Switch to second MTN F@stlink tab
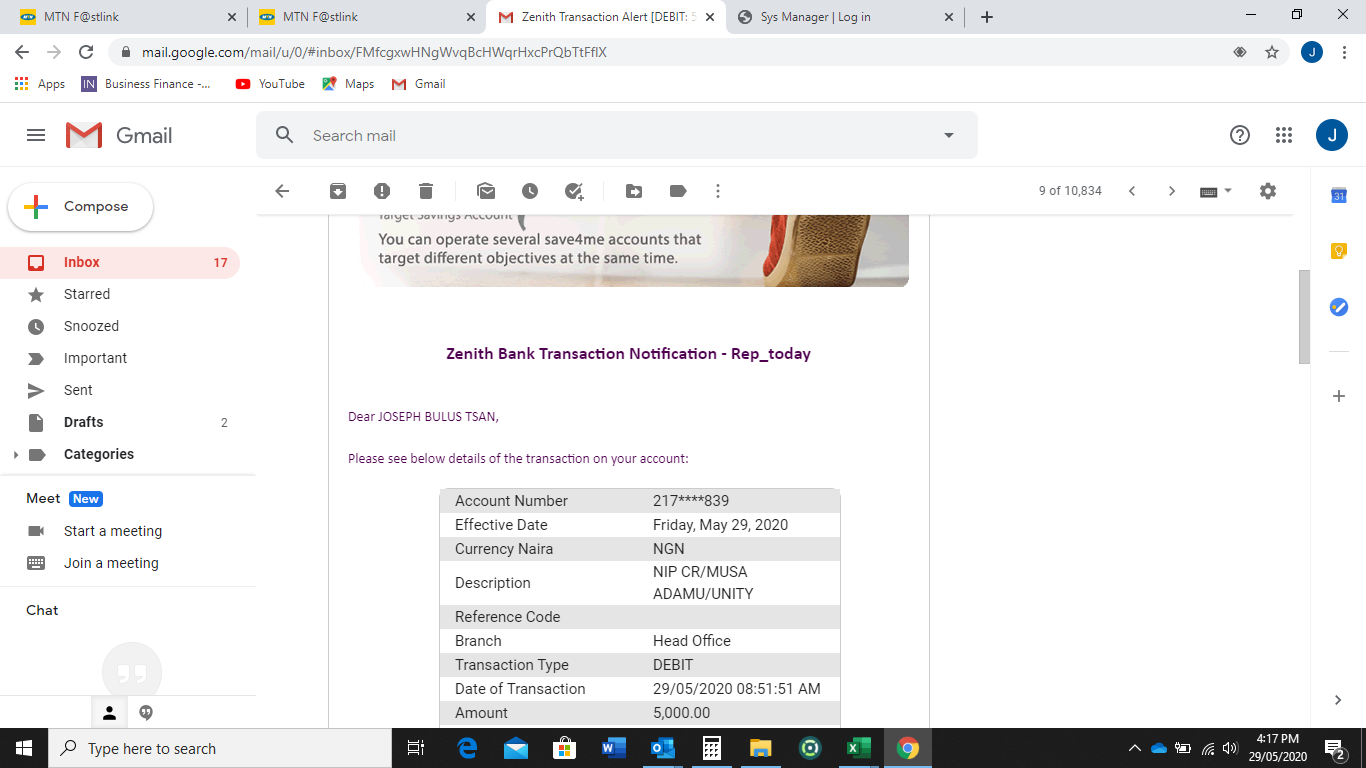Viewport: 1366px width, 768px height. (366, 17)
